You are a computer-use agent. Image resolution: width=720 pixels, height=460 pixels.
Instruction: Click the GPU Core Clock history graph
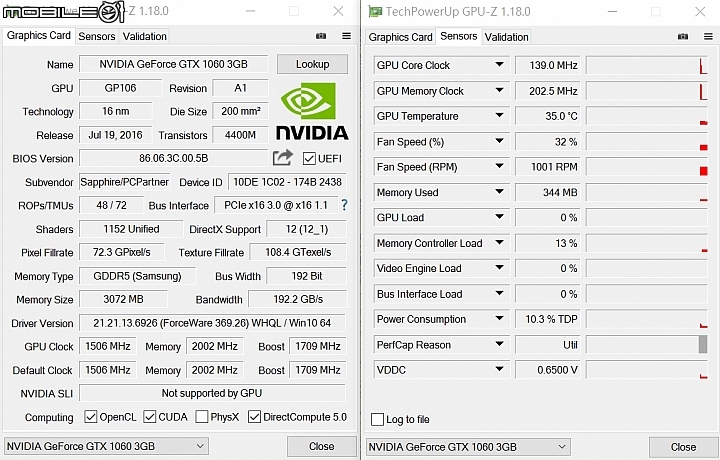tap(647, 65)
